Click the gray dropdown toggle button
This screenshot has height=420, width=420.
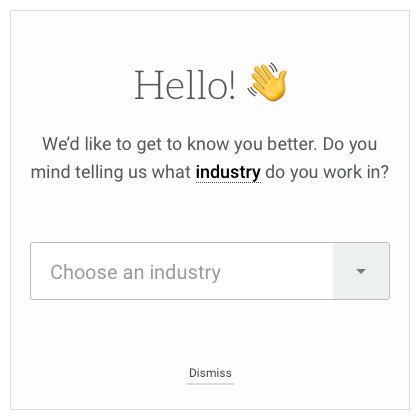click(361, 271)
